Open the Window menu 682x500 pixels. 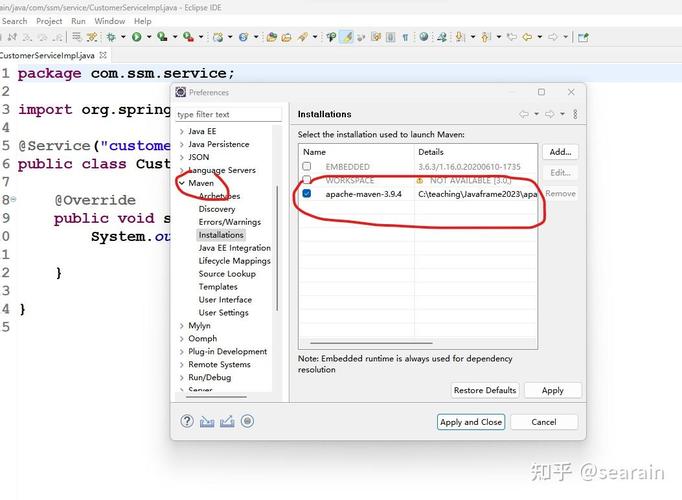point(110,21)
